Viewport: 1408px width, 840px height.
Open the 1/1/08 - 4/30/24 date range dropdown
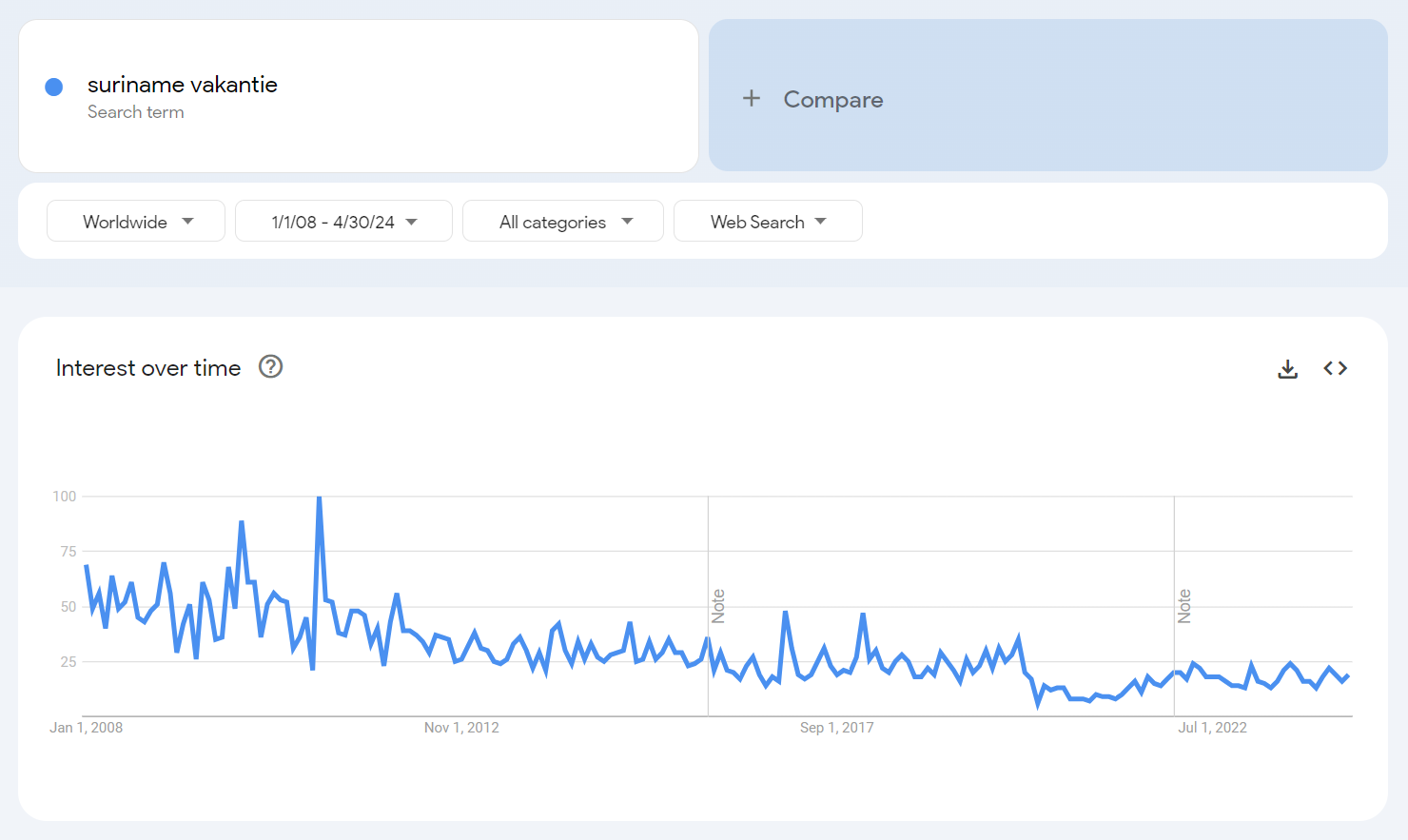click(x=343, y=222)
